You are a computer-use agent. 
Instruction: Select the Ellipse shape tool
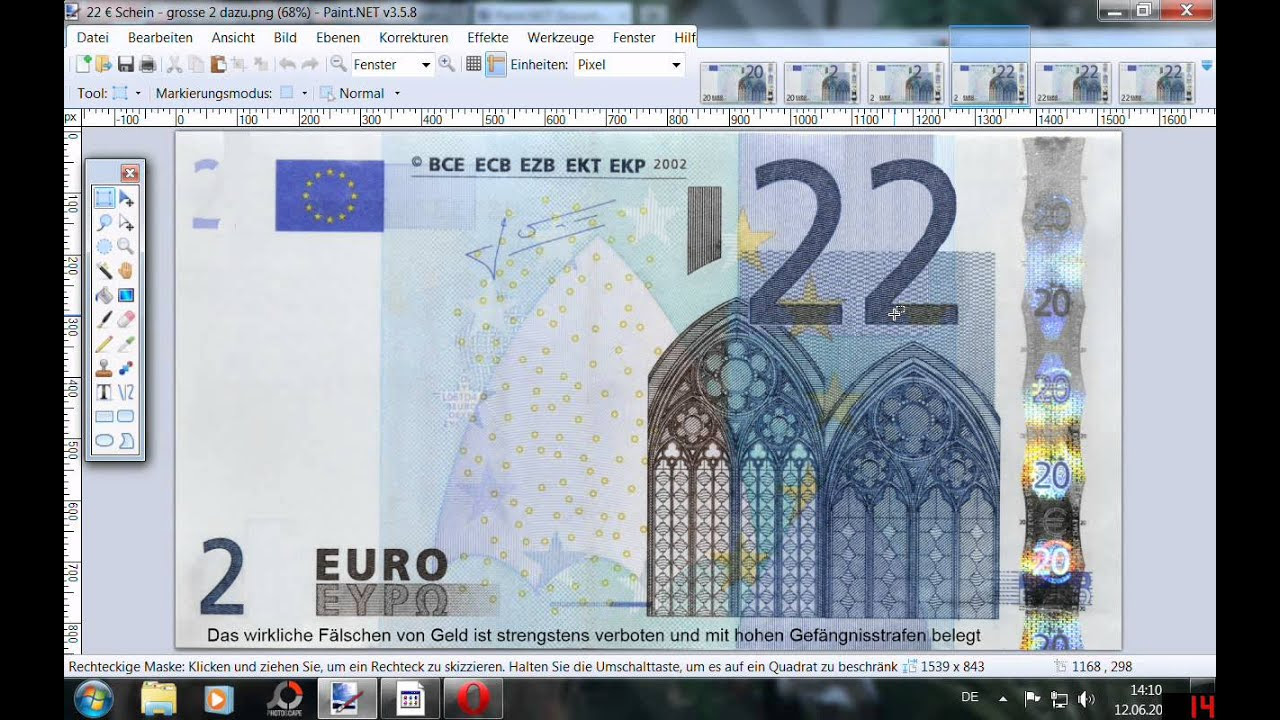coord(104,440)
